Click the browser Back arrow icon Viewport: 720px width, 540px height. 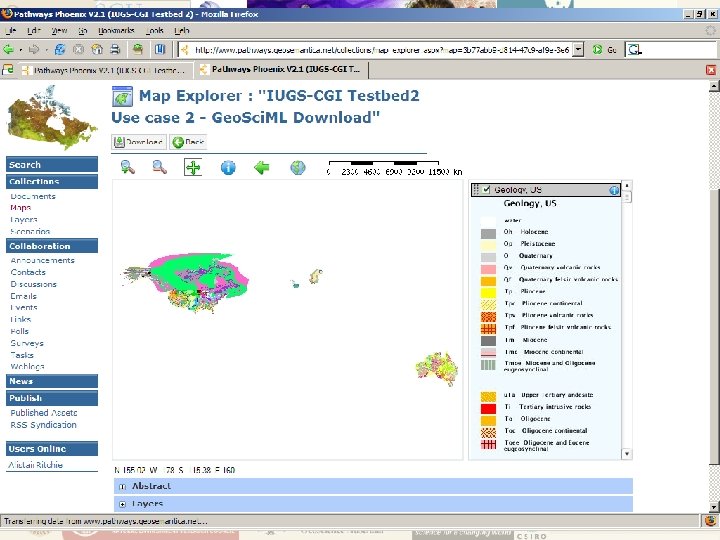click(x=8, y=49)
